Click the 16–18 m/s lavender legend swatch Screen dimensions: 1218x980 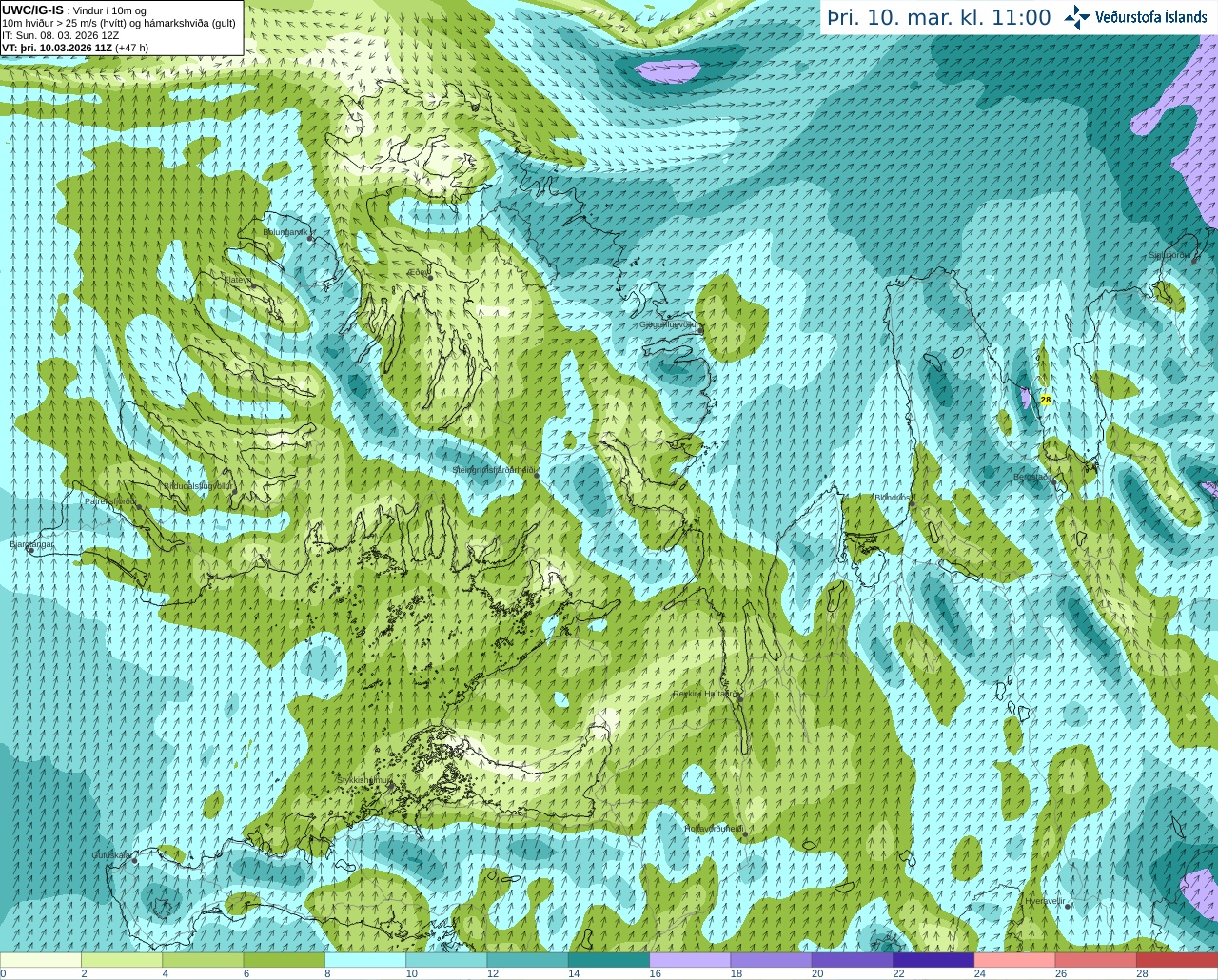click(690, 960)
